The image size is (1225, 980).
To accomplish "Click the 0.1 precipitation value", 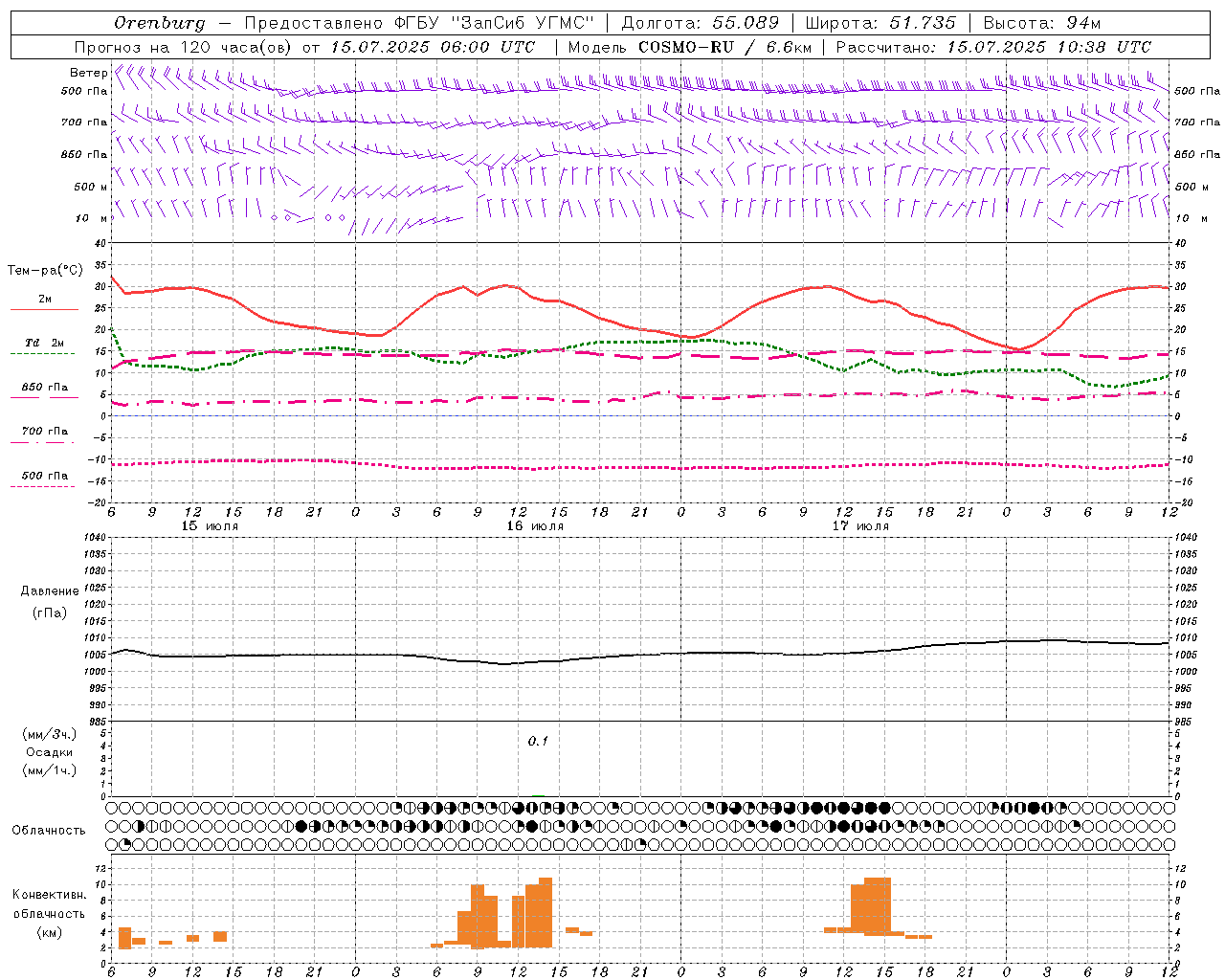I will pyautogui.click(x=538, y=742).
